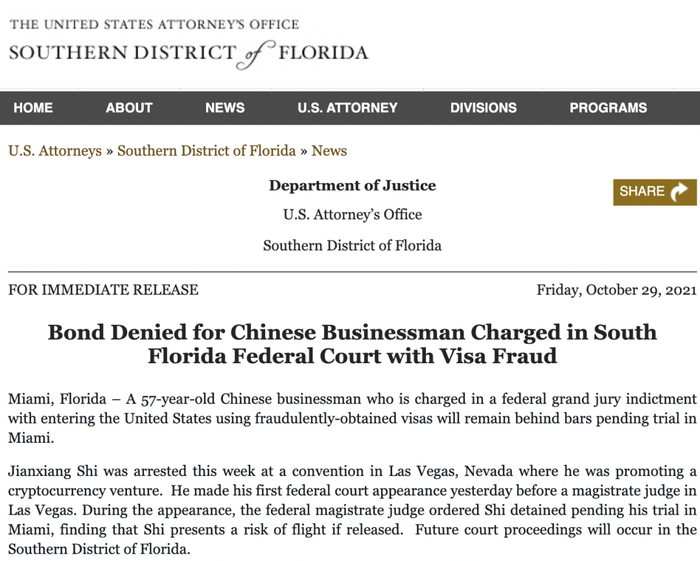Click the United States Attorney's Office header text
The height and width of the screenshot is (561, 700).
[154, 24]
